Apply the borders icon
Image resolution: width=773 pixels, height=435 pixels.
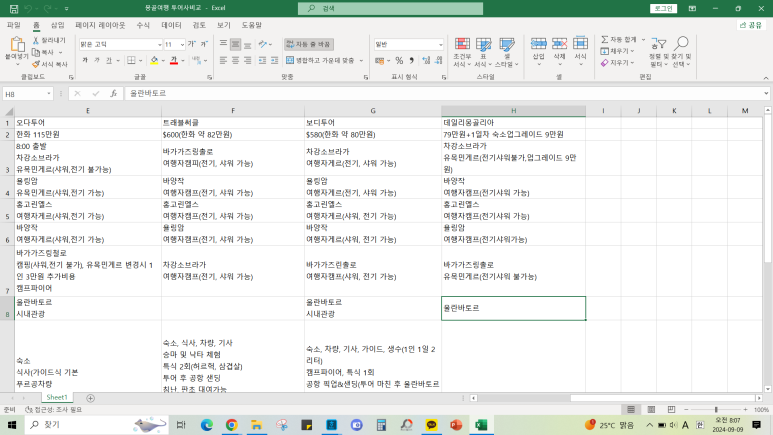click(131, 60)
